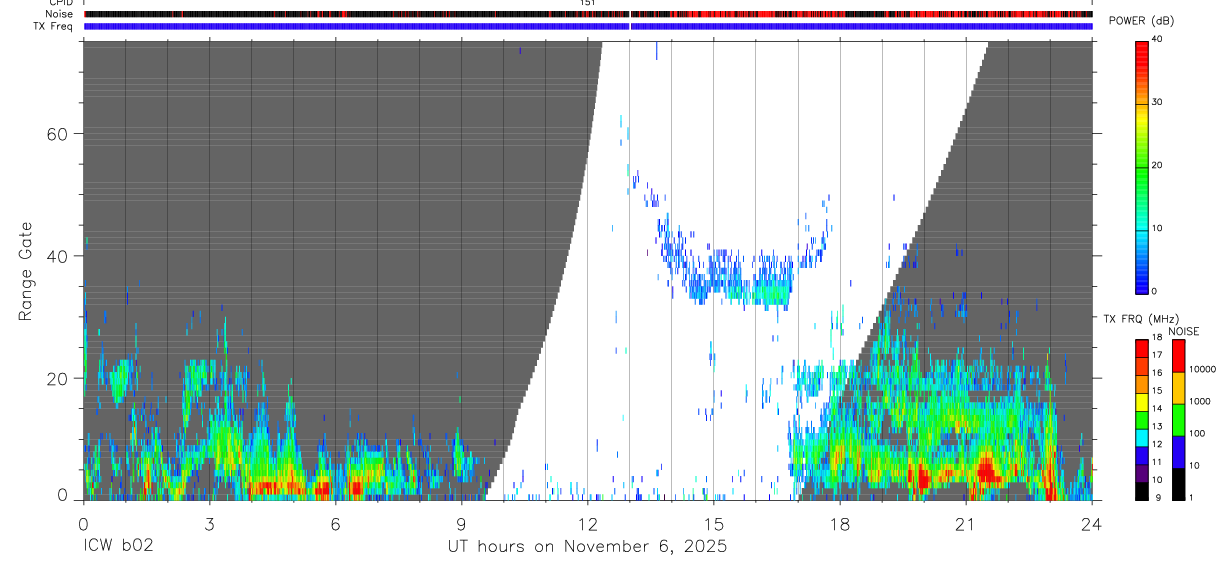Image resolution: width=1228 pixels, height=567 pixels.
Task: Click the 12 hour tick on time axis
Action: click(587, 523)
